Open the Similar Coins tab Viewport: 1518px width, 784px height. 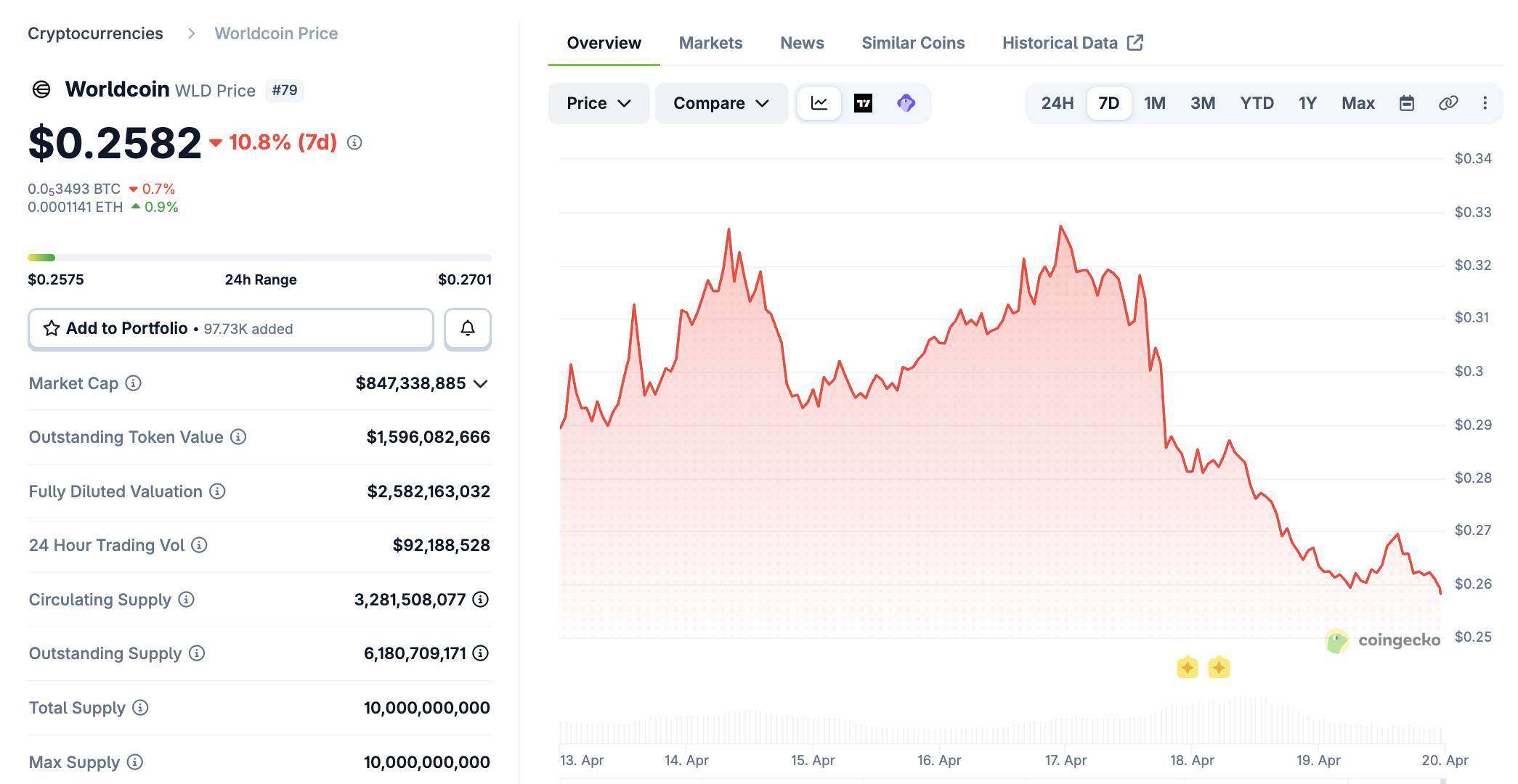(x=913, y=43)
